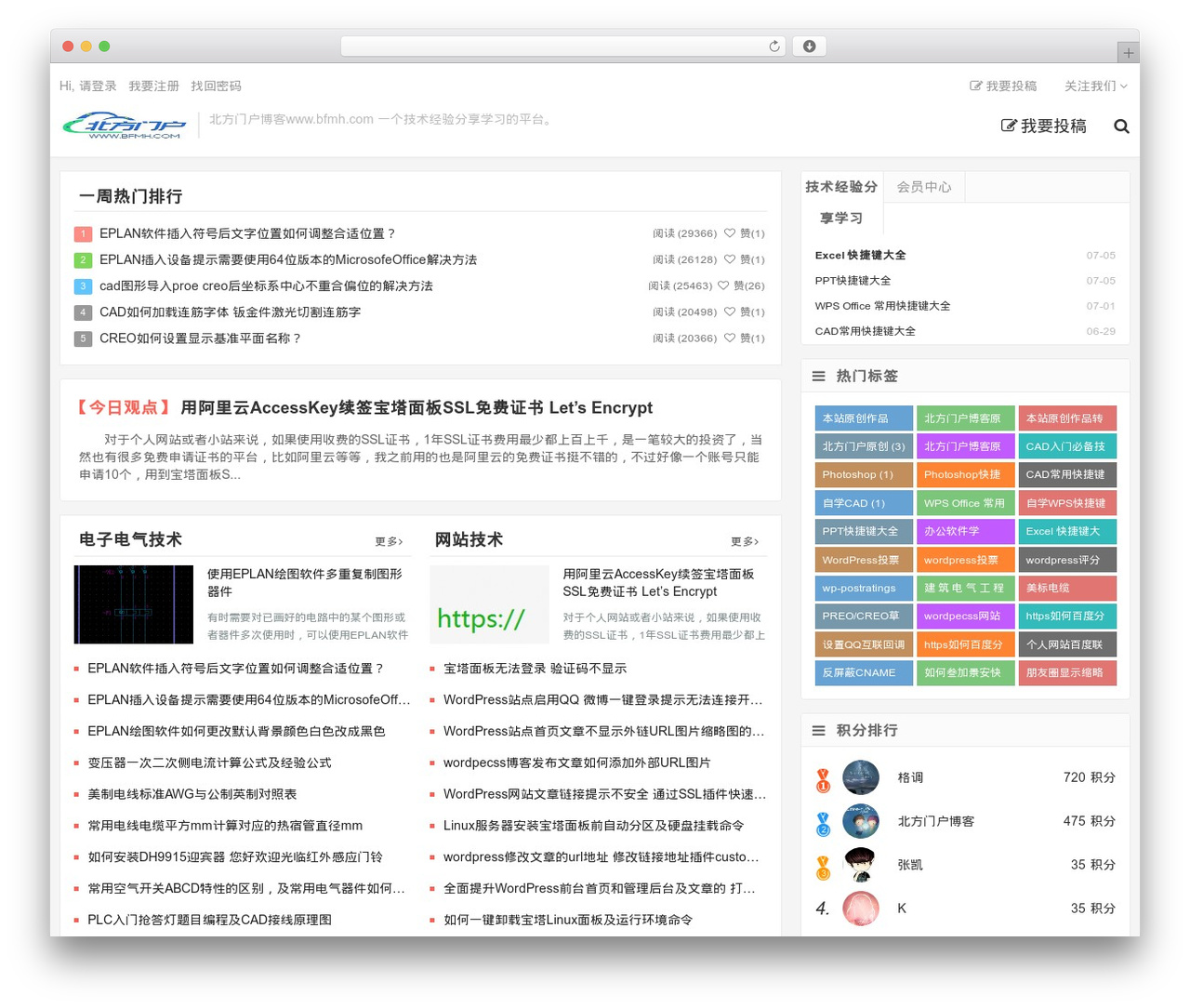Open the 美标电缆 tag
The width and height of the screenshot is (1190, 1008).
[1067, 588]
